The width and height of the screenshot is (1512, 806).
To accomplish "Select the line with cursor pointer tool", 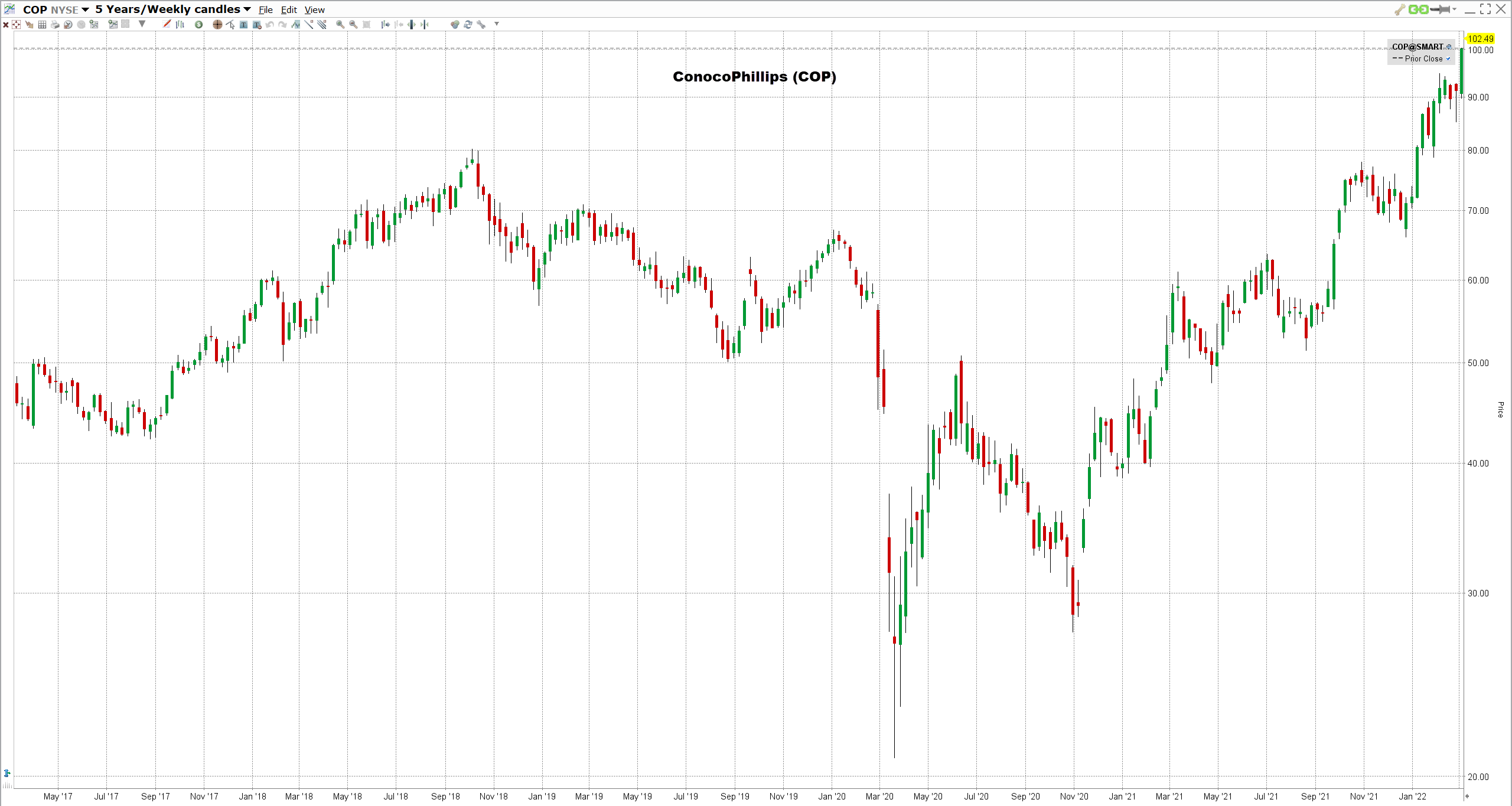I will click(230, 25).
